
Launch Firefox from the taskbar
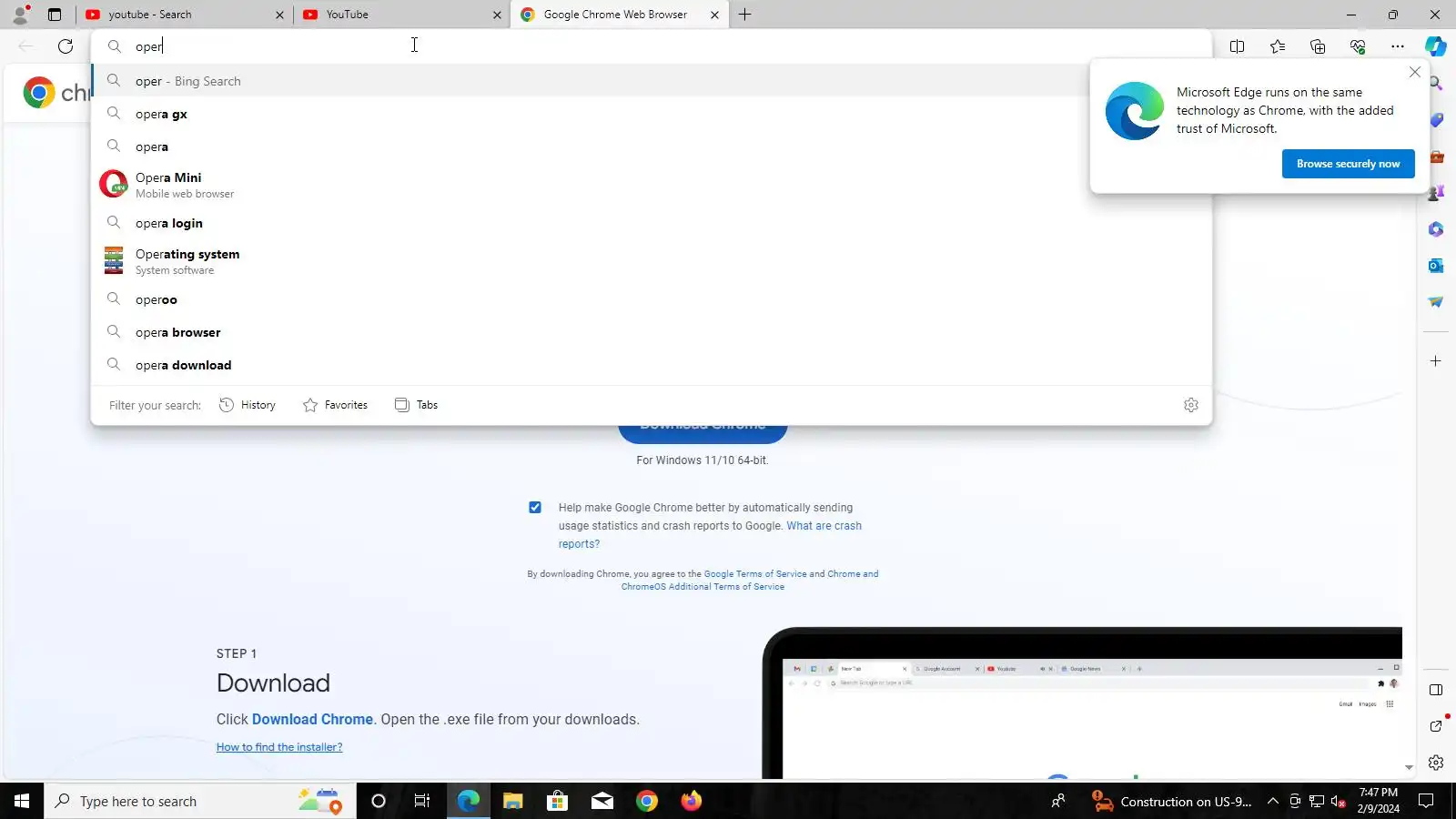692,801
